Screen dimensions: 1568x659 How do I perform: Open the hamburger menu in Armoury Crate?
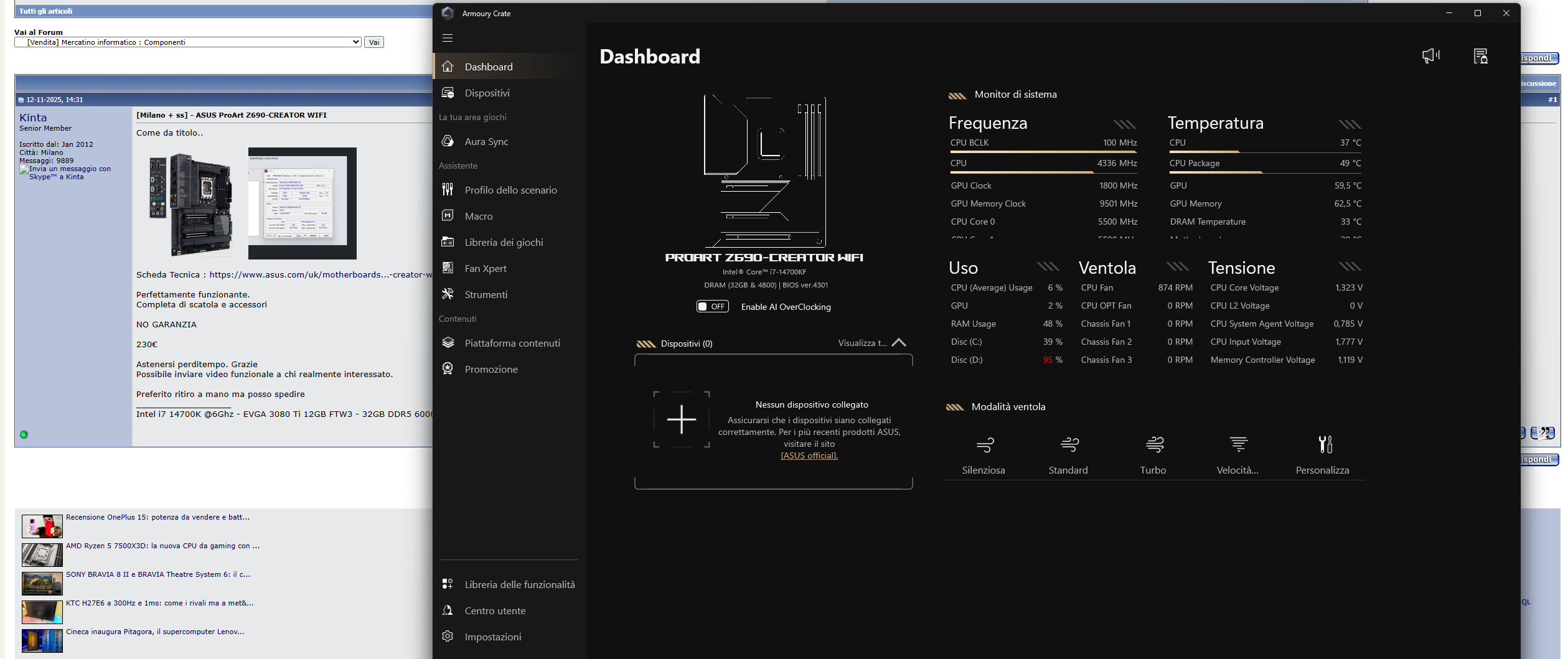pyautogui.click(x=447, y=38)
